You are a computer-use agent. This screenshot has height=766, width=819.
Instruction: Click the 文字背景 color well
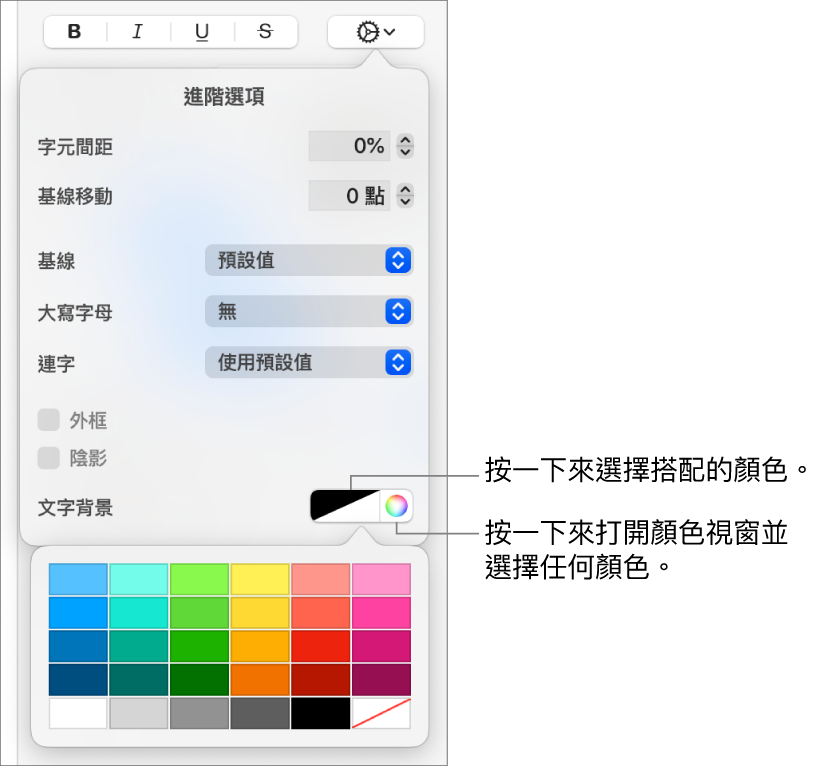tap(345, 506)
